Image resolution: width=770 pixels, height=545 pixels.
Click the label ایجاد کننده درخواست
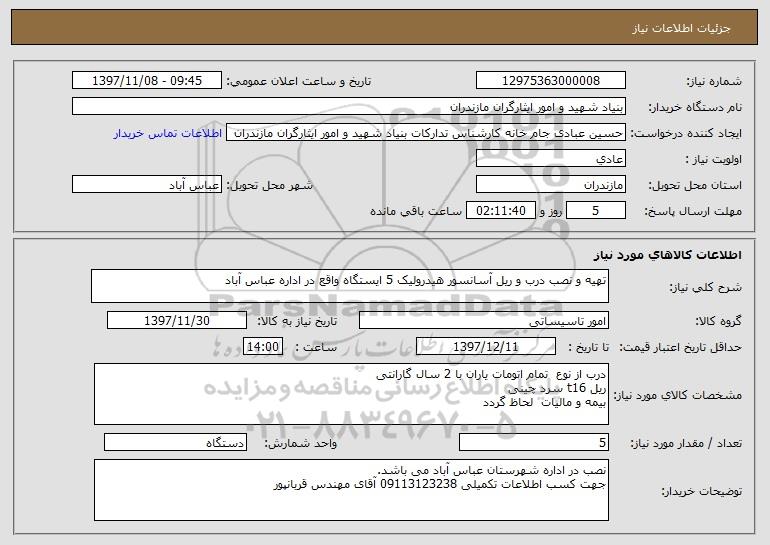coord(686,134)
